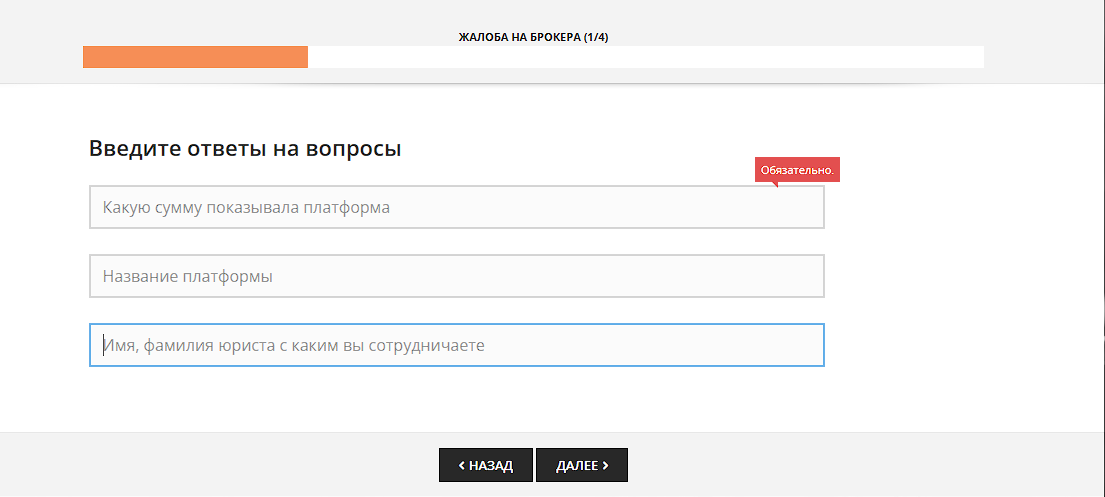Click the orange progress bar segment
1105x497 pixels.
point(195,57)
